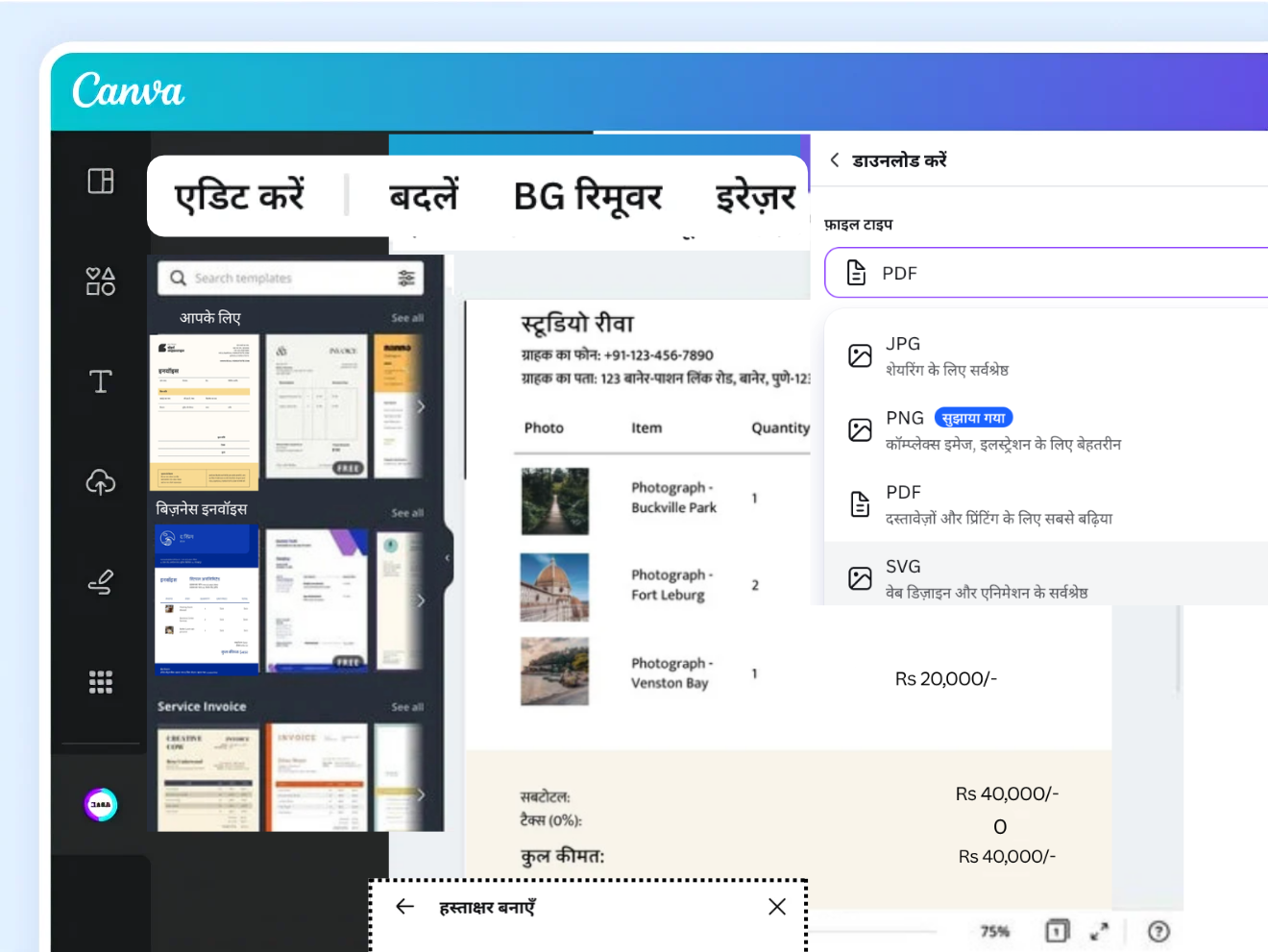
Task: Collapse the templates side panel handle
Action: click(x=448, y=558)
